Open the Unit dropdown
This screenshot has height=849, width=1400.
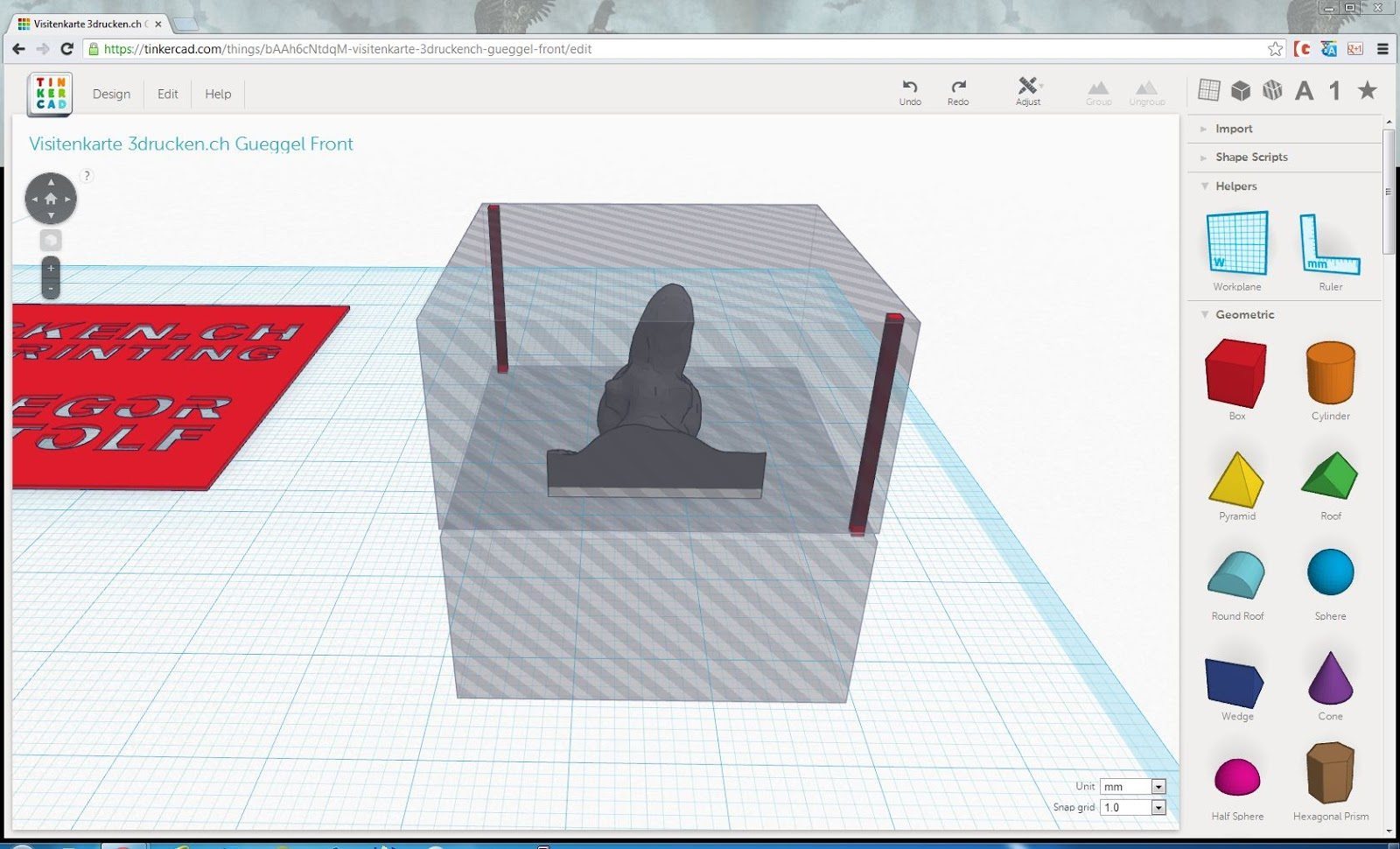tap(1132, 787)
